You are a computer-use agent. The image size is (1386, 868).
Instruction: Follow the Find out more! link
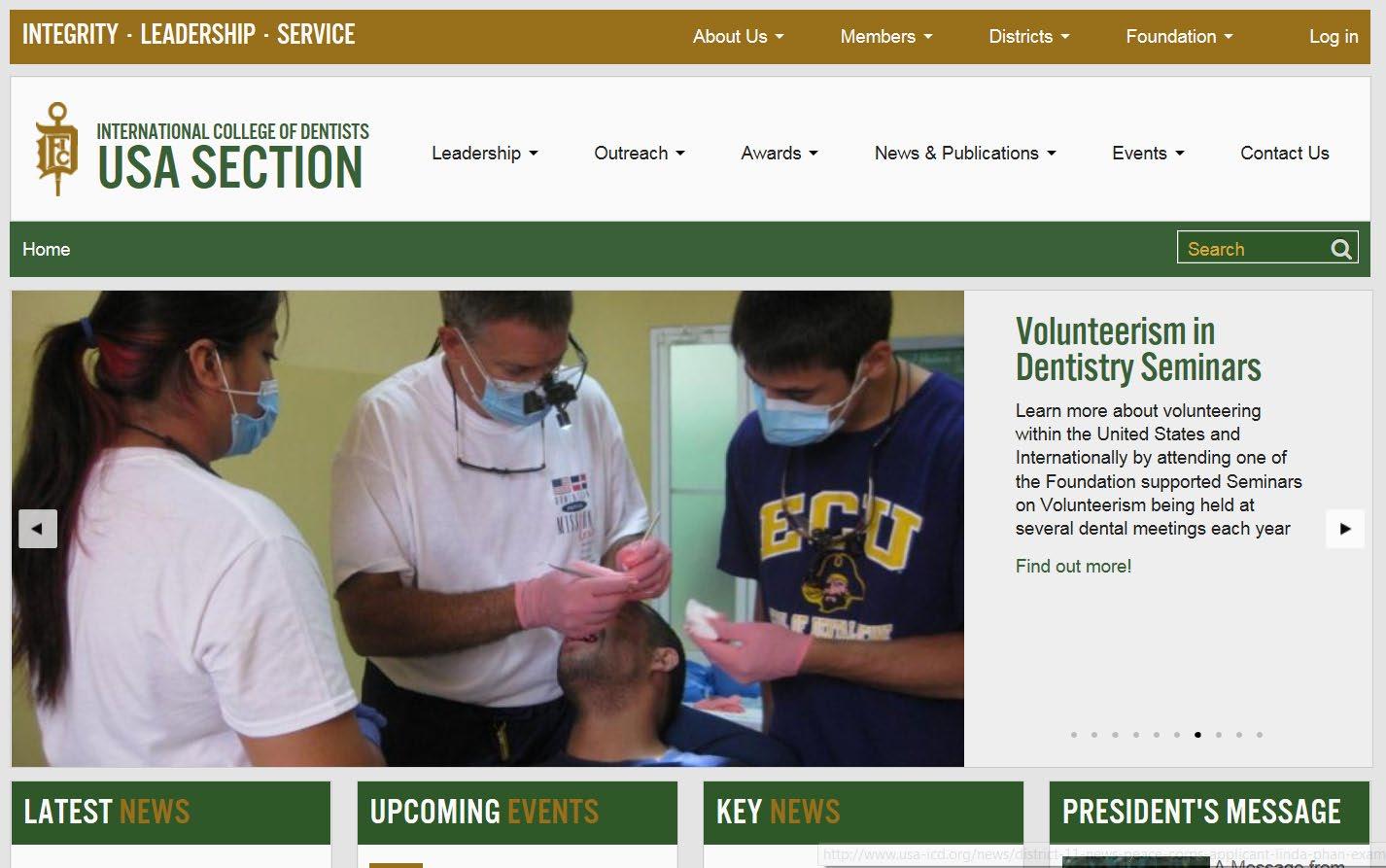[1073, 566]
